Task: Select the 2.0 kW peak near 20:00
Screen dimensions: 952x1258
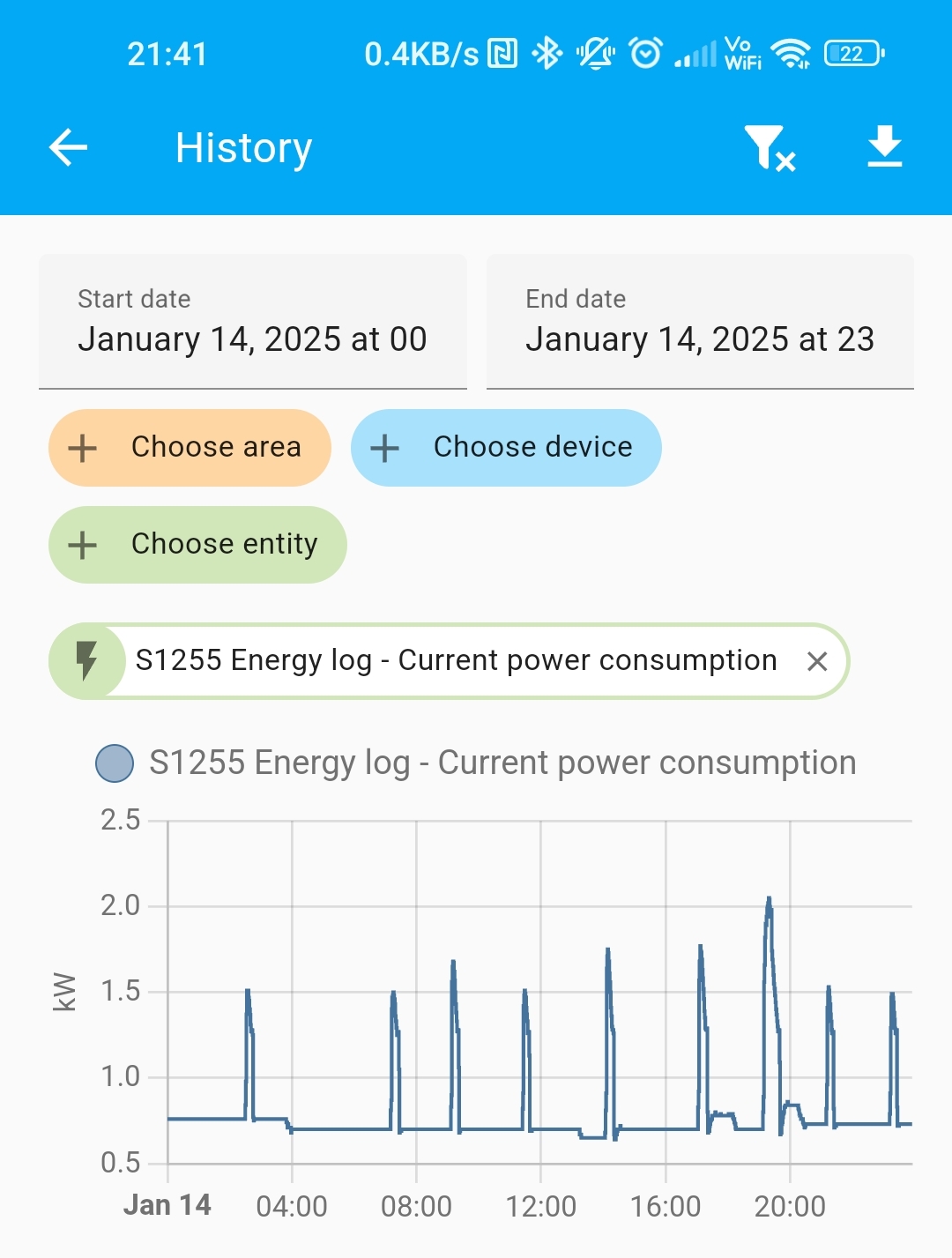Action: [769, 906]
